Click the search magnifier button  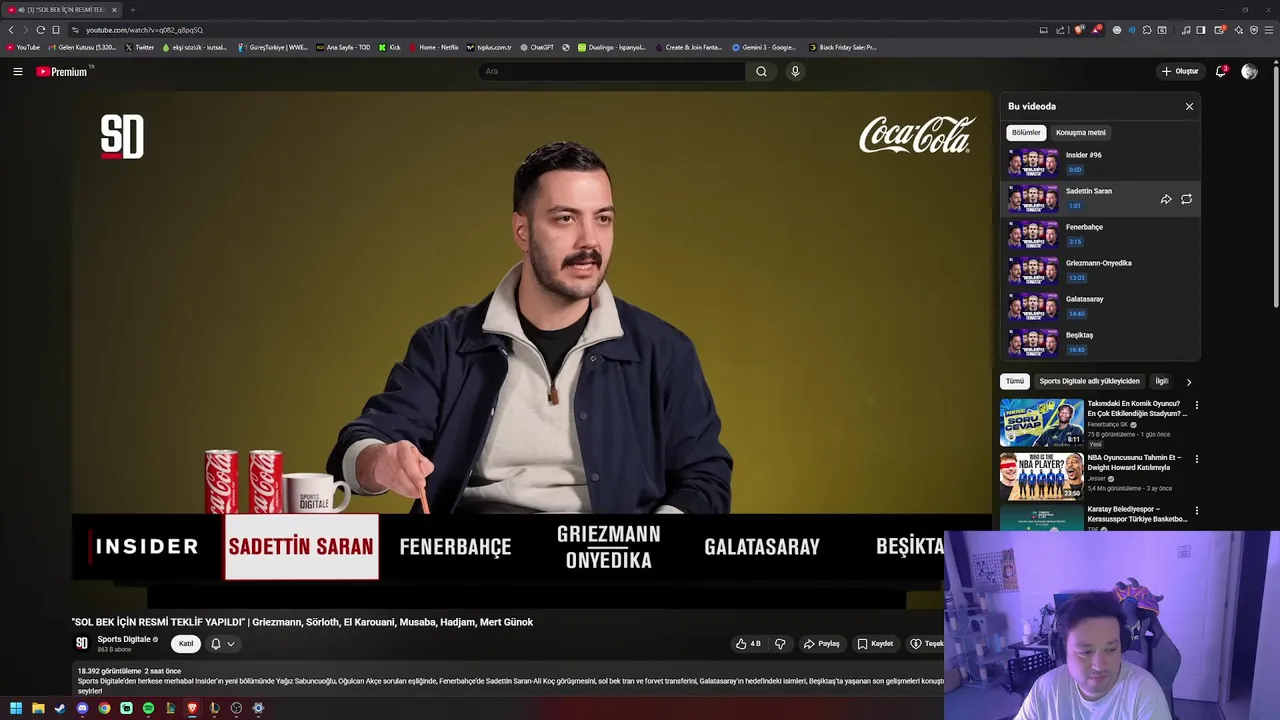pyautogui.click(x=761, y=71)
